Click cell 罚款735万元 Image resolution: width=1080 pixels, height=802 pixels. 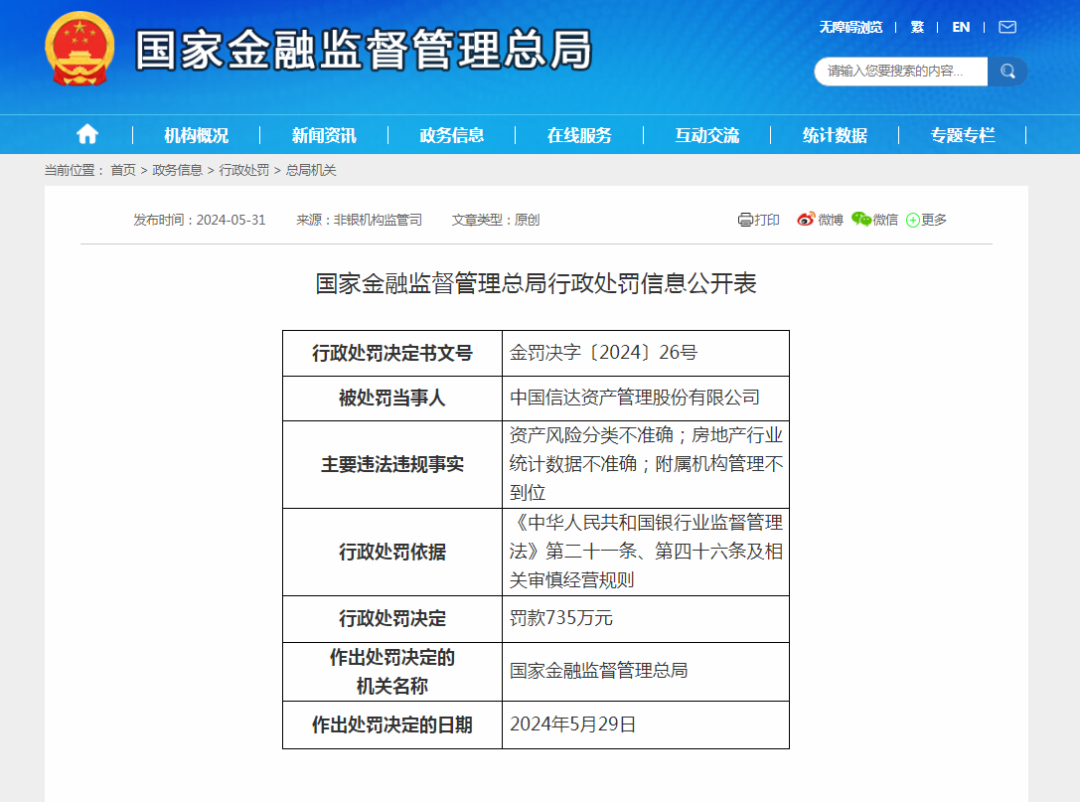click(x=645, y=619)
